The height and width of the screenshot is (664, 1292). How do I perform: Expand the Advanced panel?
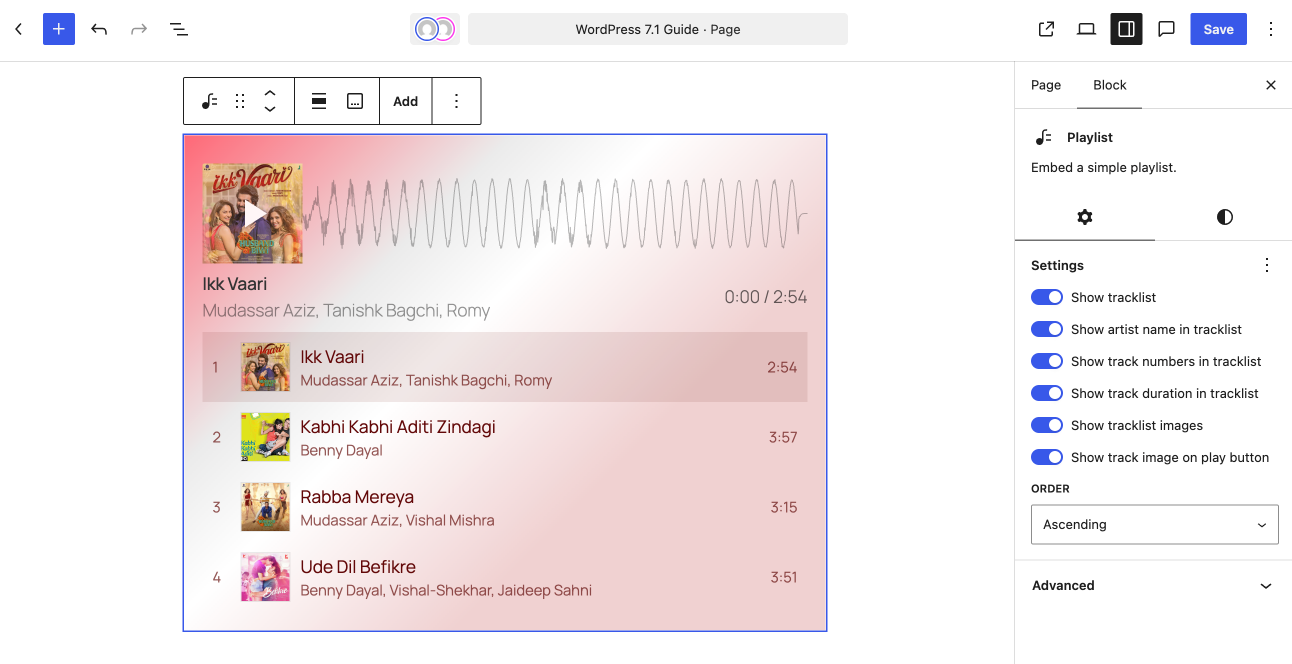(x=1154, y=585)
